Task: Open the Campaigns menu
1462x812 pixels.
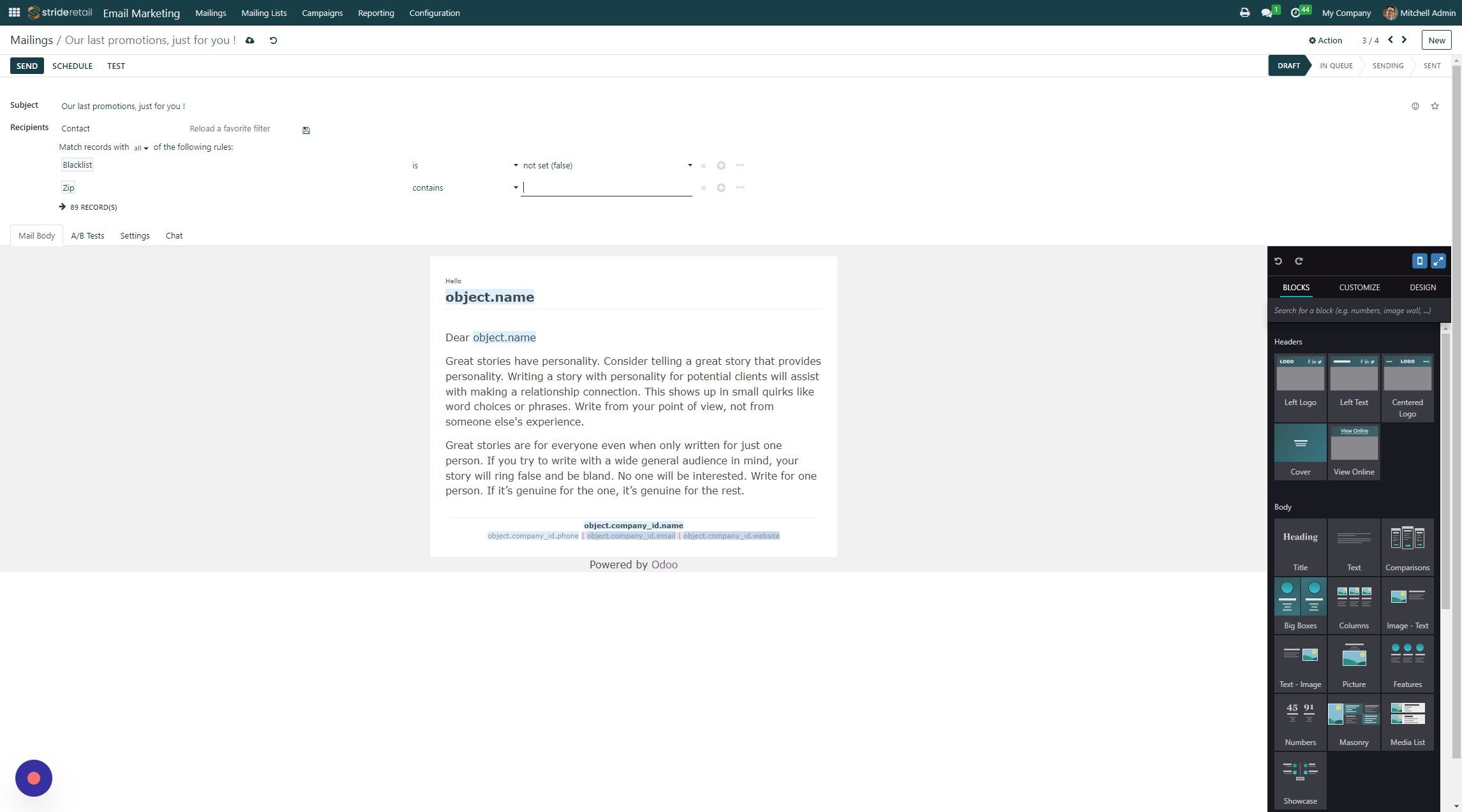Action: coord(322,13)
